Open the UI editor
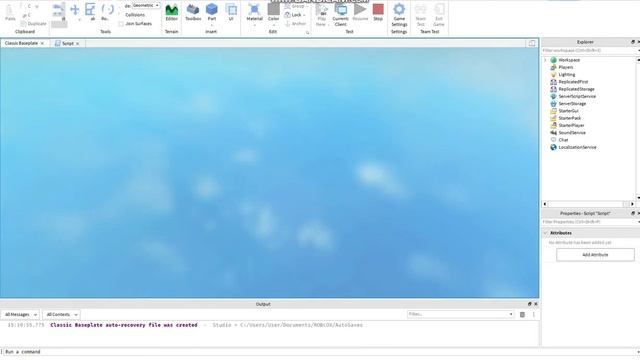Image resolution: width=640 pixels, height=360 pixels. (231, 12)
